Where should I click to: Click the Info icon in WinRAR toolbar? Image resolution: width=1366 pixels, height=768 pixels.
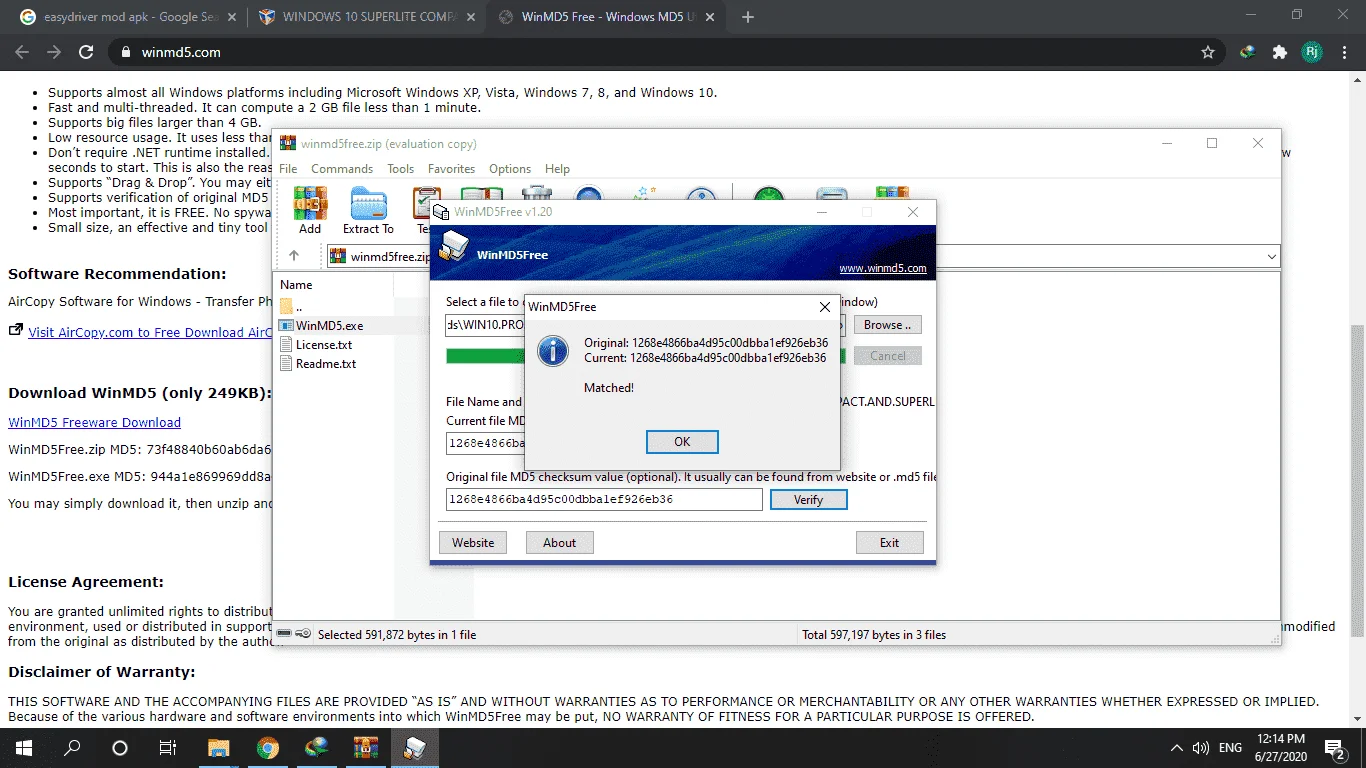[701, 193]
